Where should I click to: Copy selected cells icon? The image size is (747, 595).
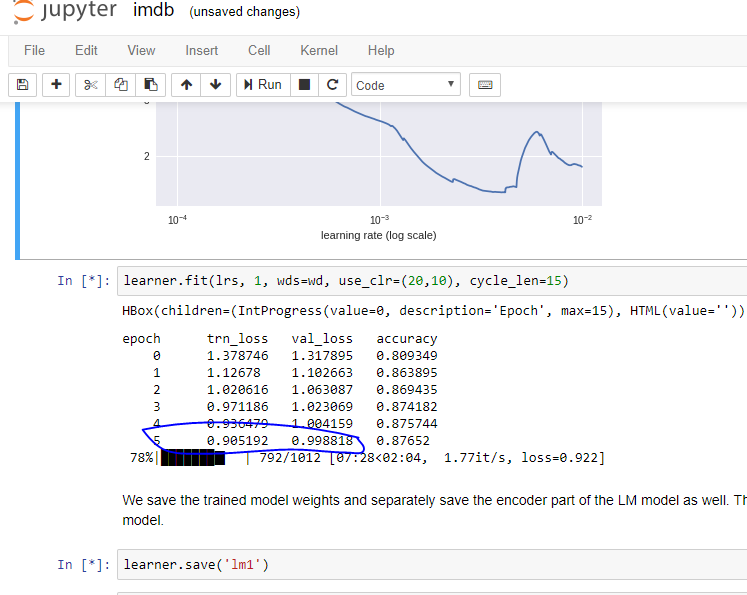(x=121, y=85)
